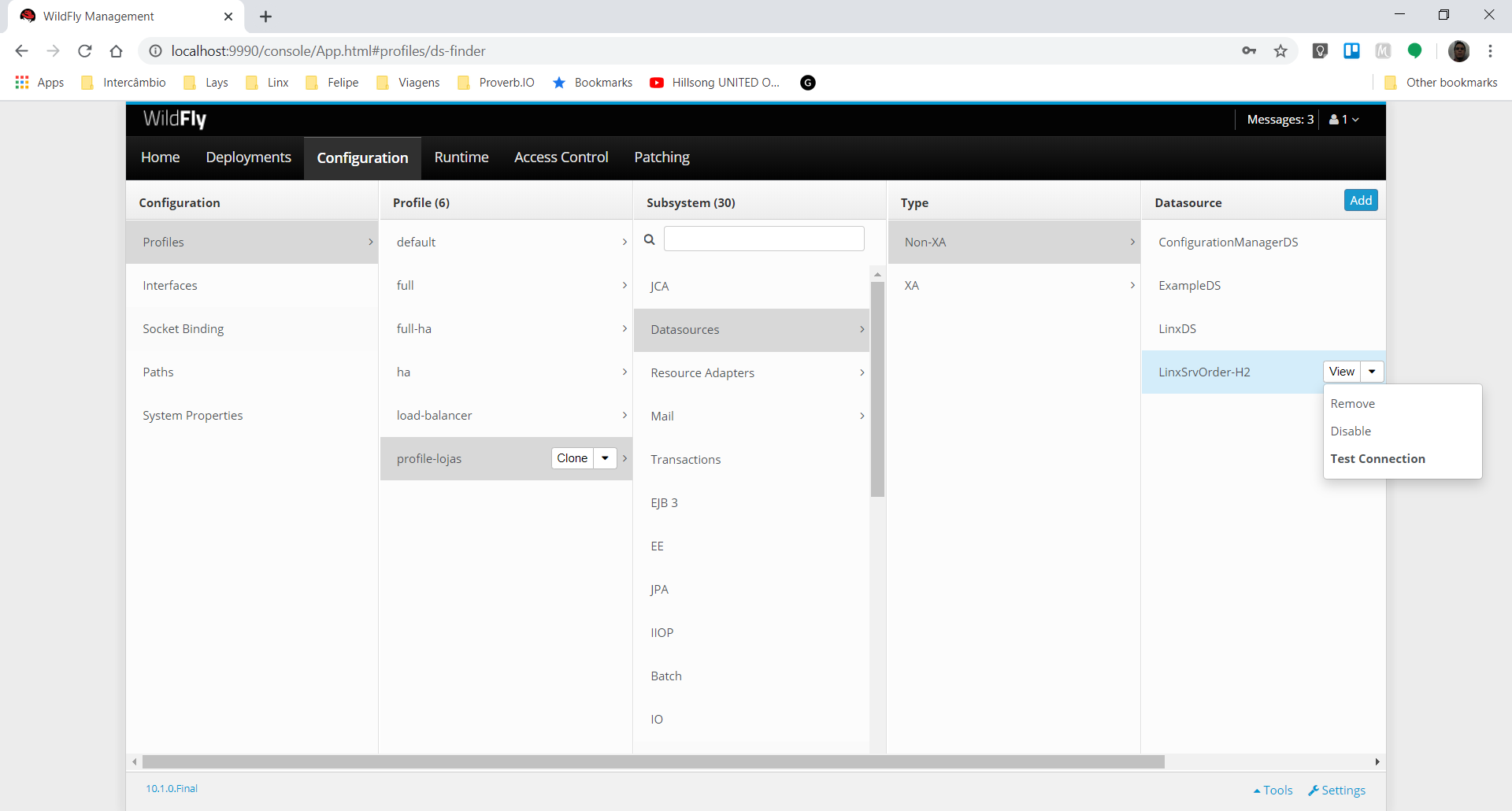
Task: Focus the Subsystem filter input field
Action: coord(764,239)
